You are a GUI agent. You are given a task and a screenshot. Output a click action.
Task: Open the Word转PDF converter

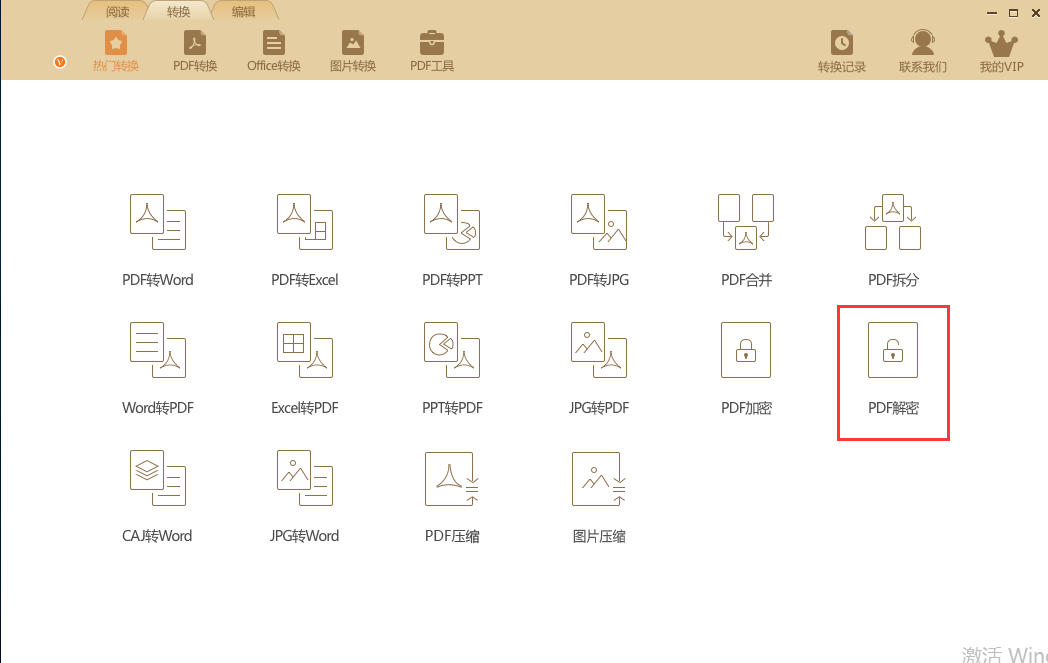pos(158,350)
